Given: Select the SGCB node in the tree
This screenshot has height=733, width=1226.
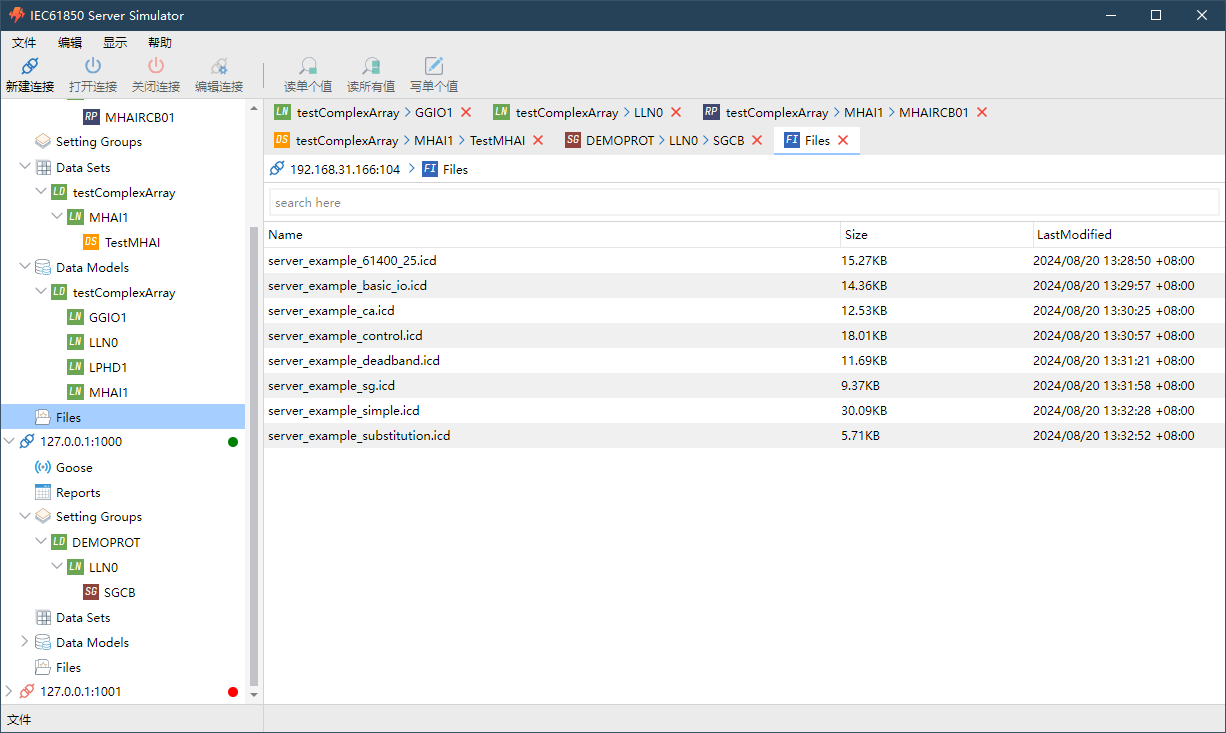Looking at the screenshot, I should coord(119,592).
